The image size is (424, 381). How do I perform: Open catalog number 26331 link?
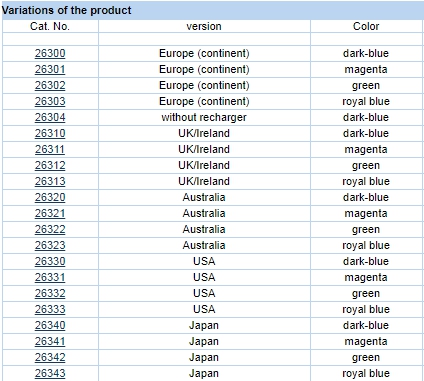[50, 277]
